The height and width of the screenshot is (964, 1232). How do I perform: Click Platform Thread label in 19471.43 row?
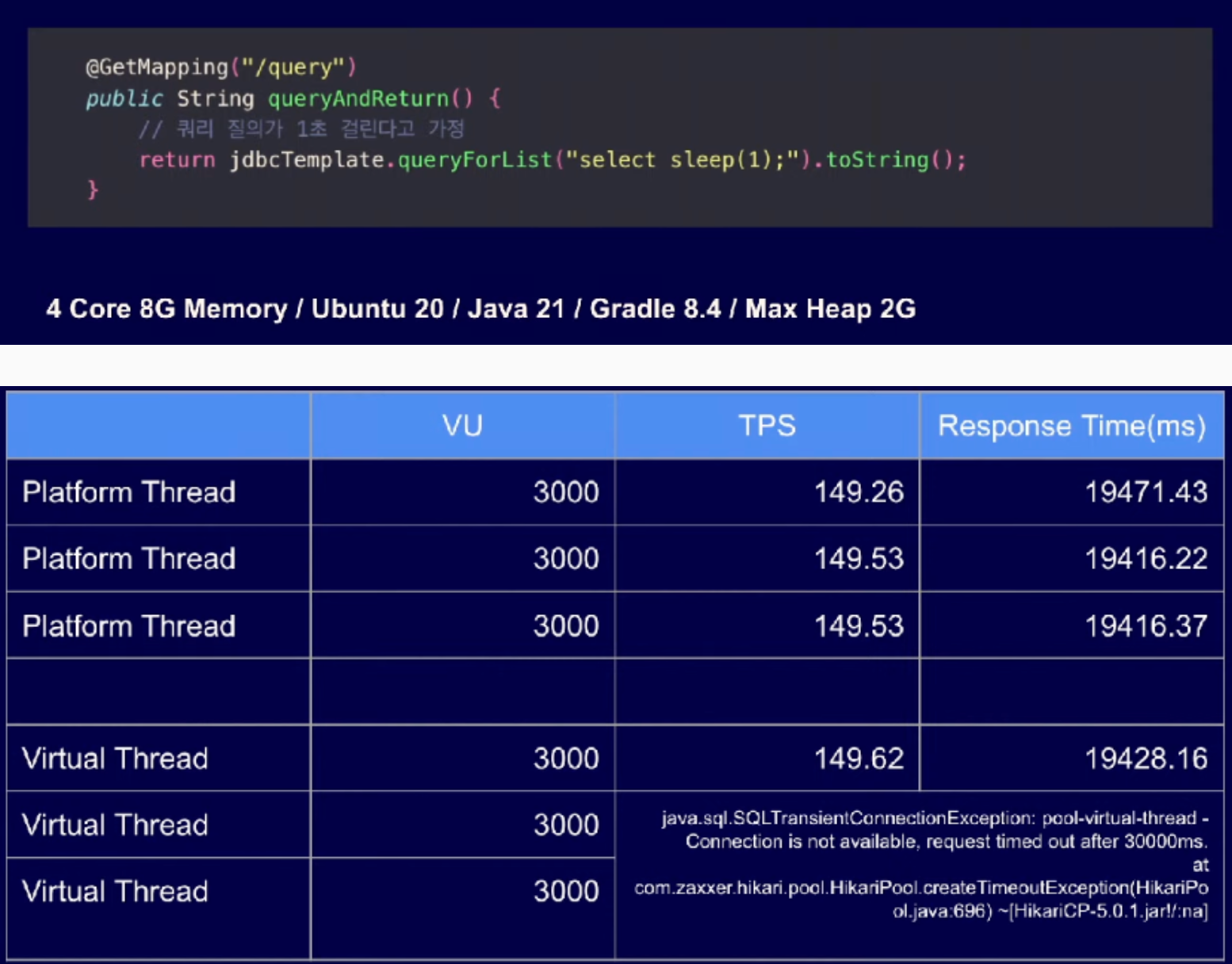pyautogui.click(x=129, y=492)
